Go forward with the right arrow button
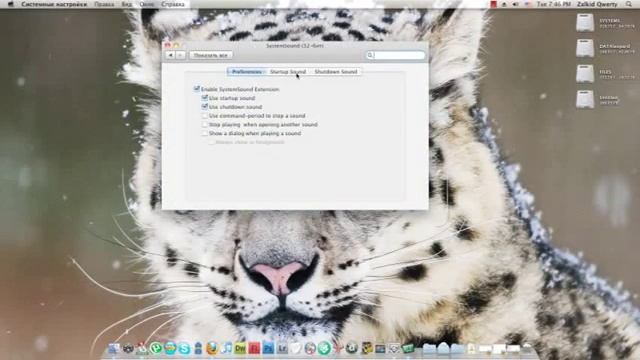 [180, 55]
